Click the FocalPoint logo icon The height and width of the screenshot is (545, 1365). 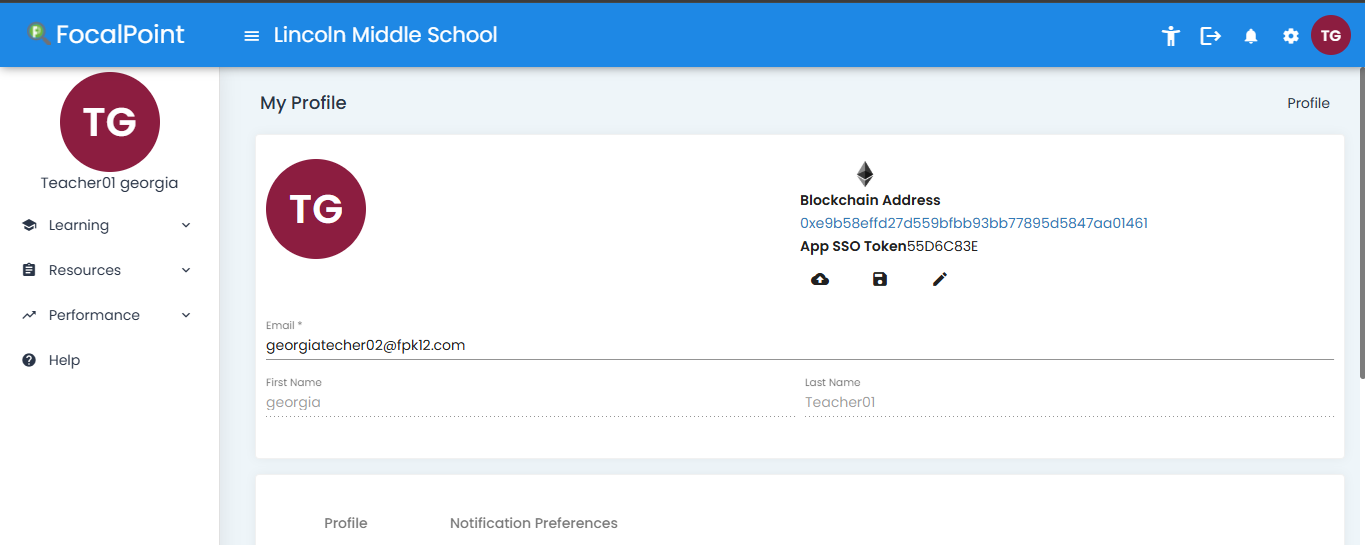39,34
